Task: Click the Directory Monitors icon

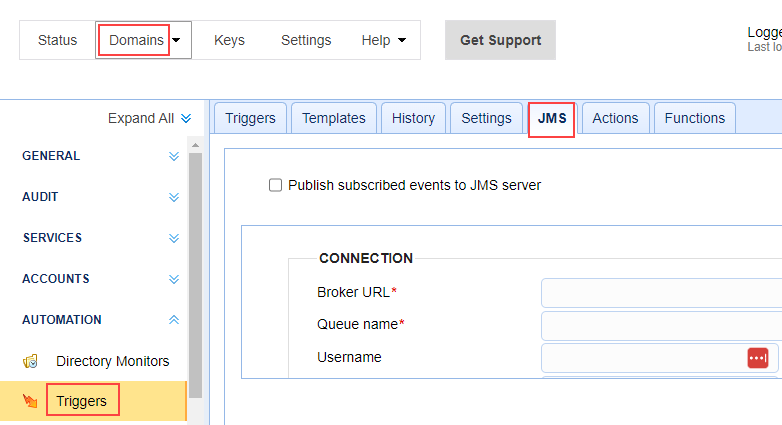Action: [31, 361]
